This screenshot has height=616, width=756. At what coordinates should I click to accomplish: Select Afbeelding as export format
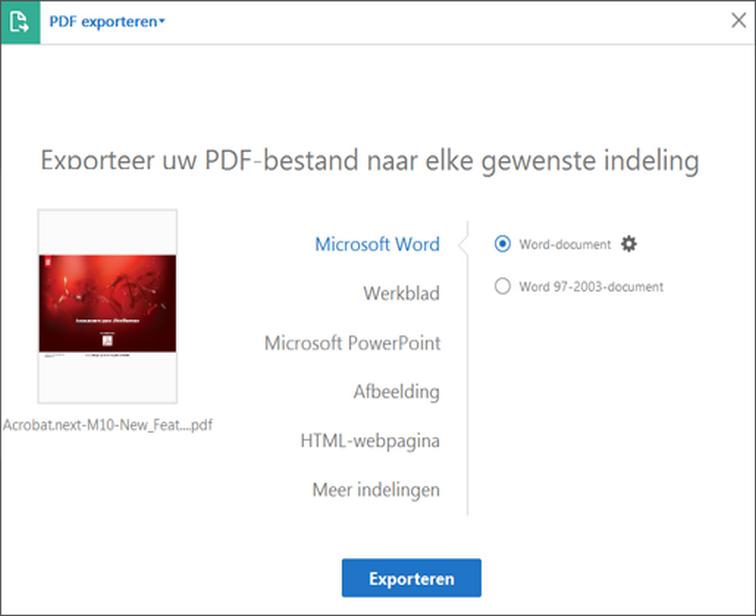click(396, 392)
